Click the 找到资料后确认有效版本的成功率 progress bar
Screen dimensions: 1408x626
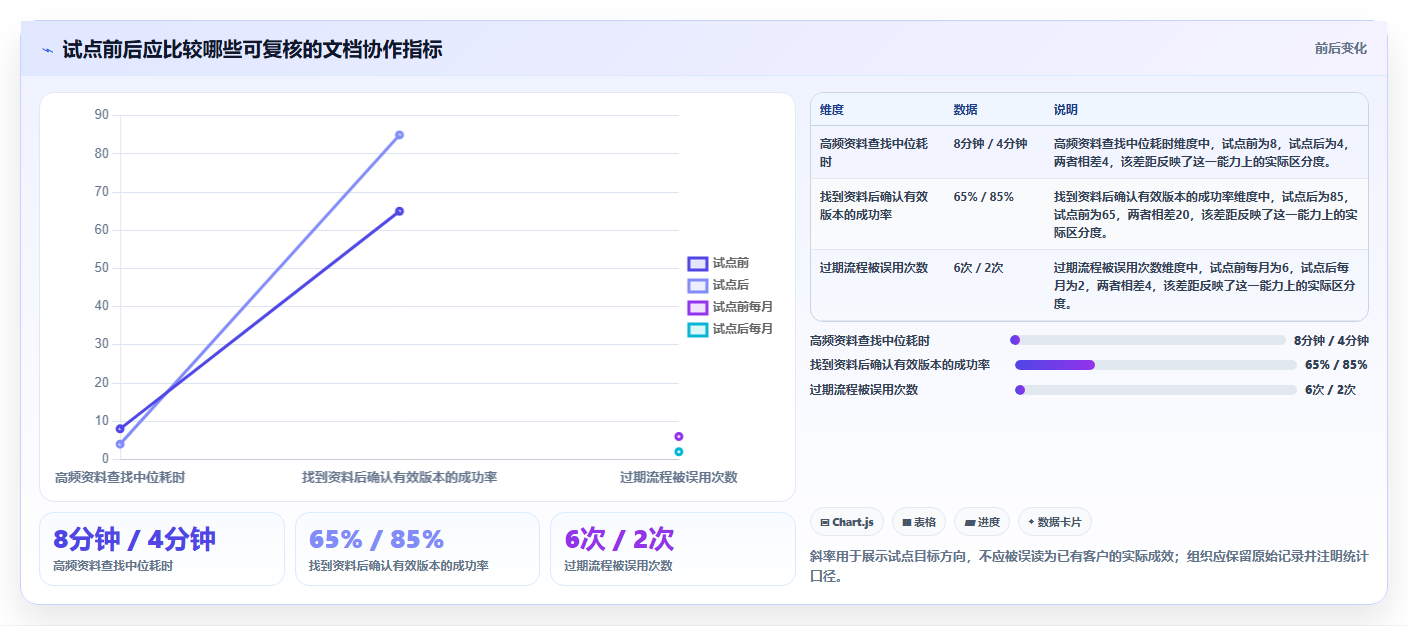pos(1155,365)
